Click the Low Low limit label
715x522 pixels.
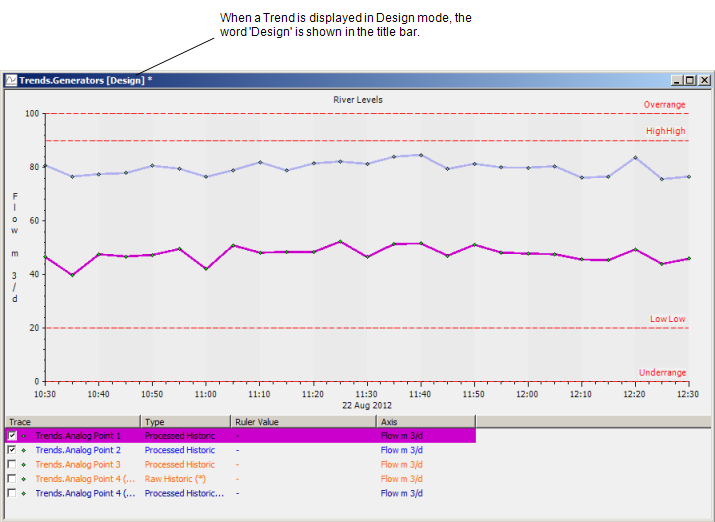tap(667, 319)
